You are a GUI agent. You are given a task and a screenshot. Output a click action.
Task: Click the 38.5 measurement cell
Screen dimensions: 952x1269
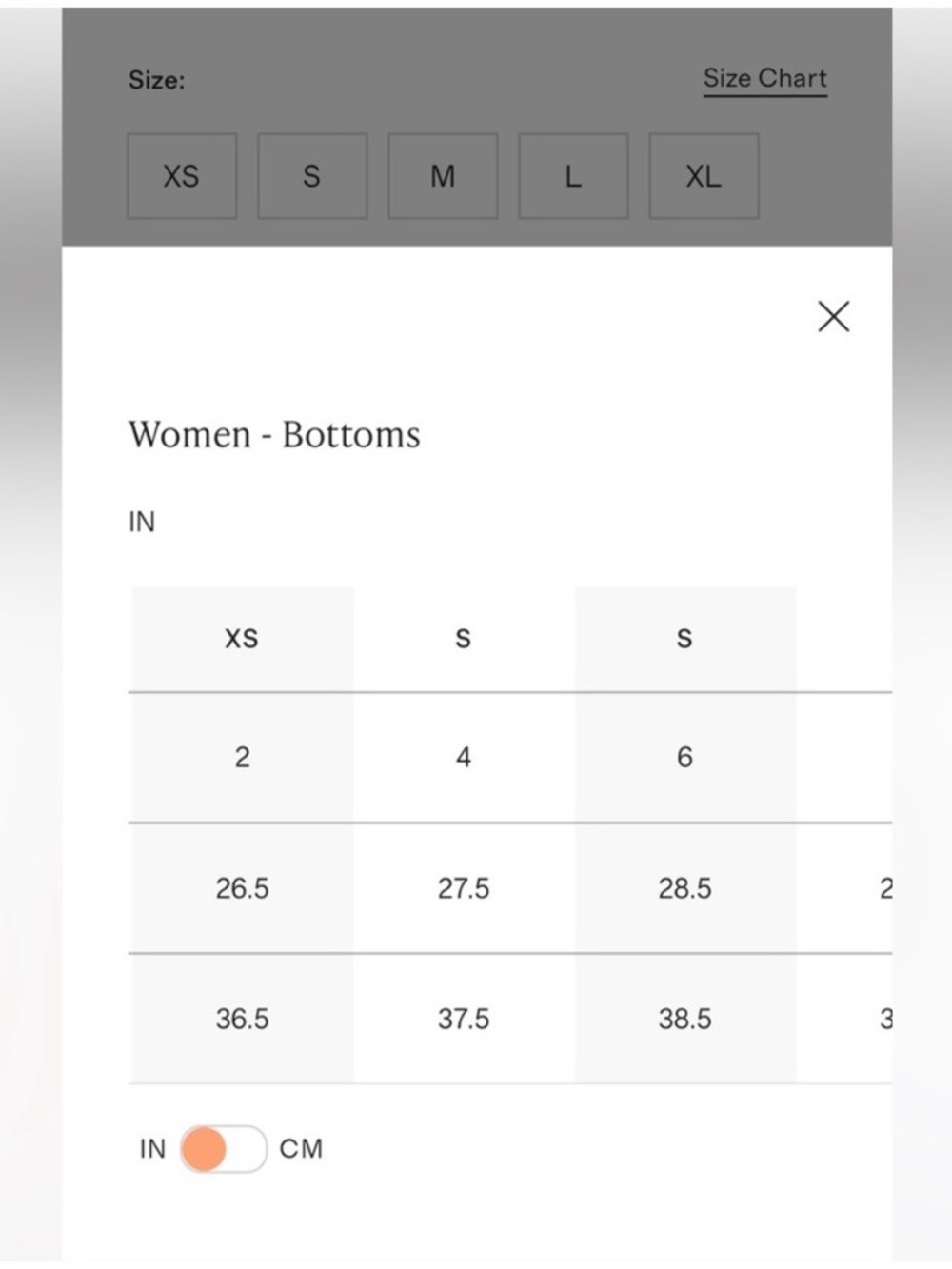coord(684,1019)
